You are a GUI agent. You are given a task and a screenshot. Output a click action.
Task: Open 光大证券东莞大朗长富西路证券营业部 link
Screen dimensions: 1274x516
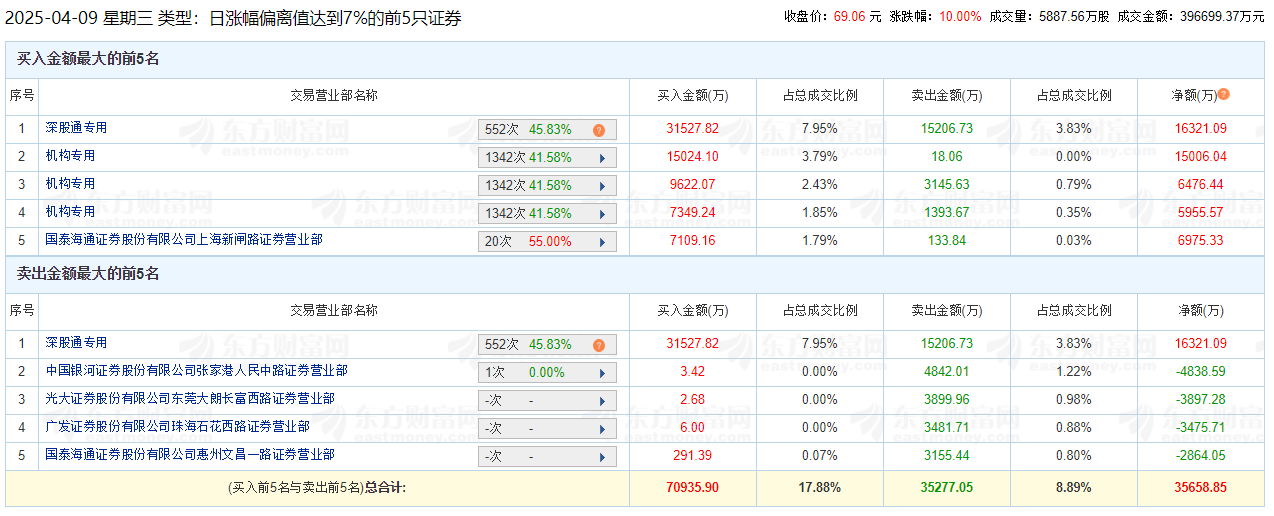click(190, 399)
